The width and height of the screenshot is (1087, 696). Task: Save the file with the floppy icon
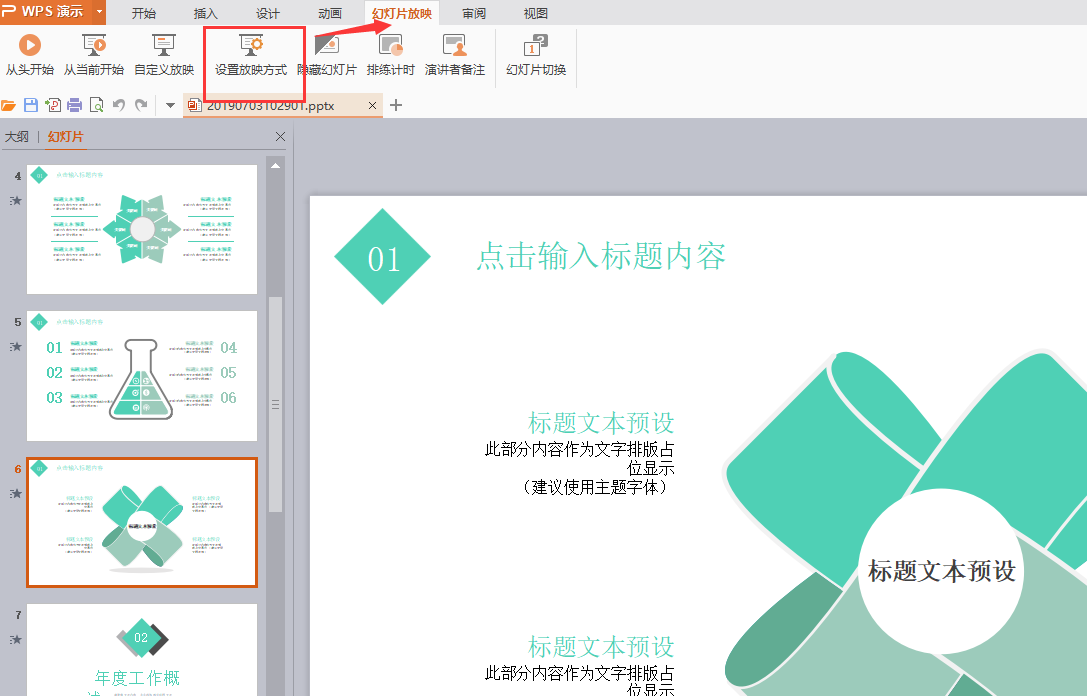pyautogui.click(x=31, y=105)
